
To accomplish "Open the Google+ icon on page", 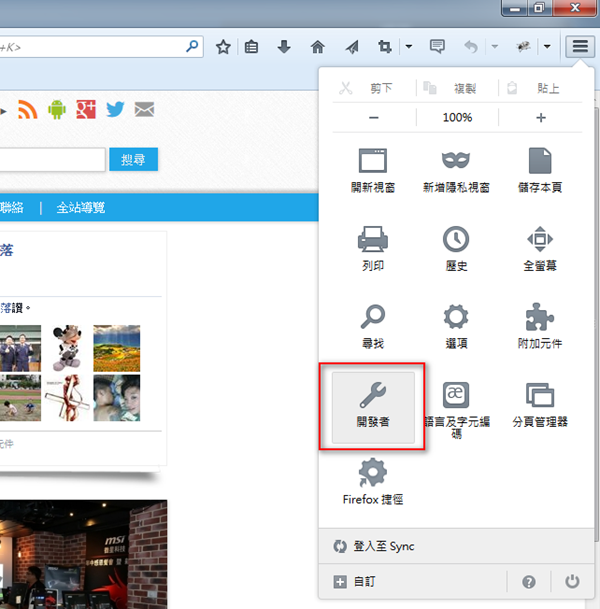I will (86, 110).
